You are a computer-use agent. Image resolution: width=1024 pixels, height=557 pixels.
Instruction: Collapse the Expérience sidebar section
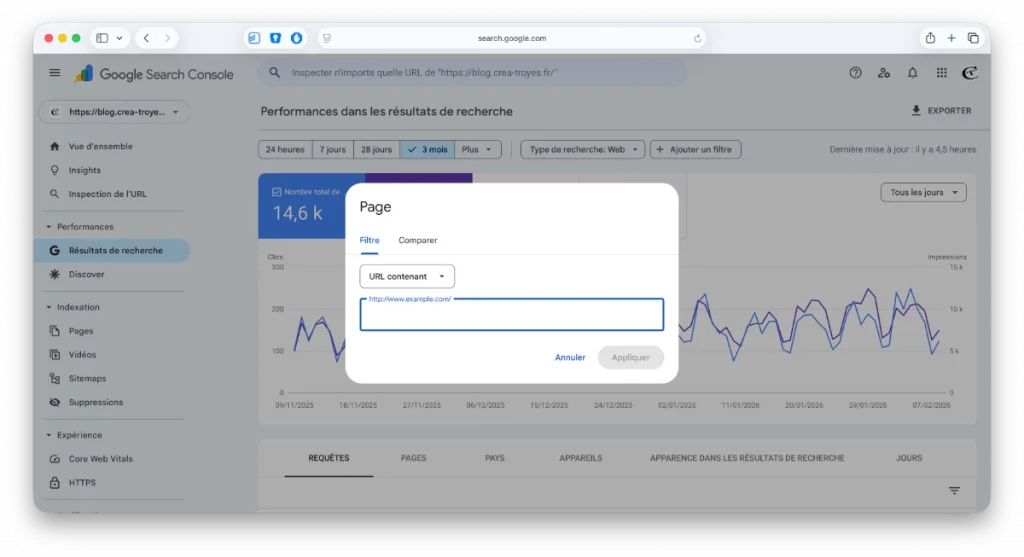48,435
